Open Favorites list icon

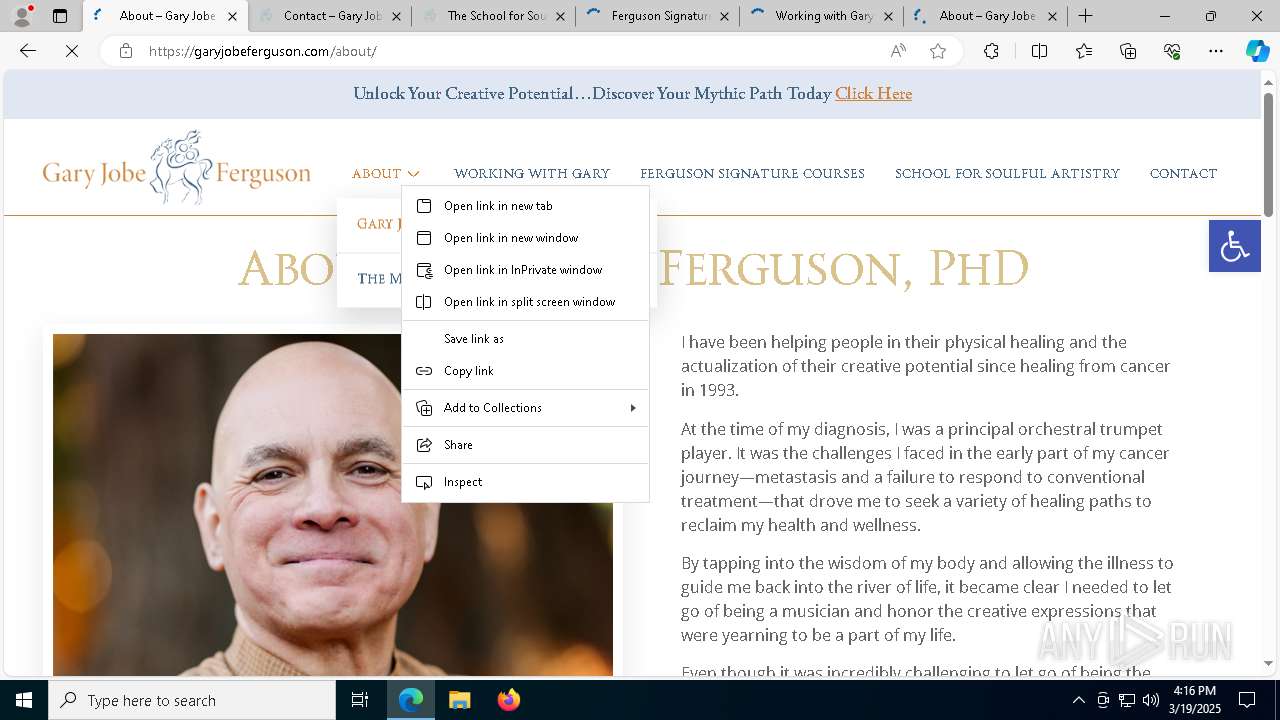(1084, 51)
